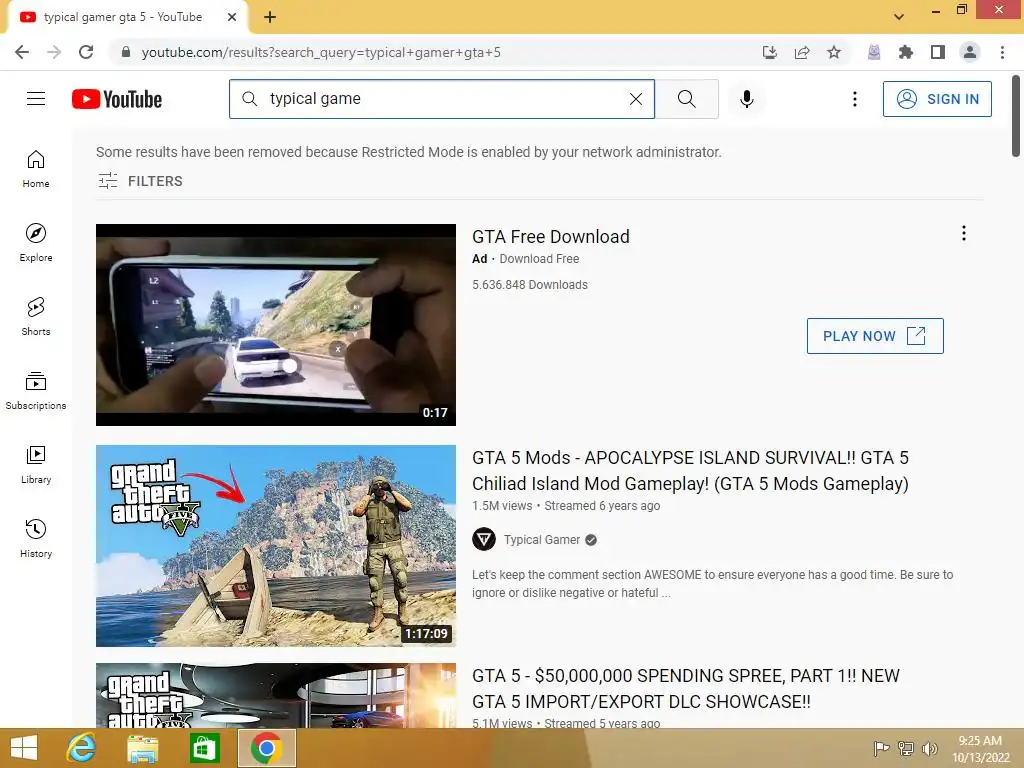The width and height of the screenshot is (1024, 768).
Task: Open the network tray icon
Action: pos(906,749)
